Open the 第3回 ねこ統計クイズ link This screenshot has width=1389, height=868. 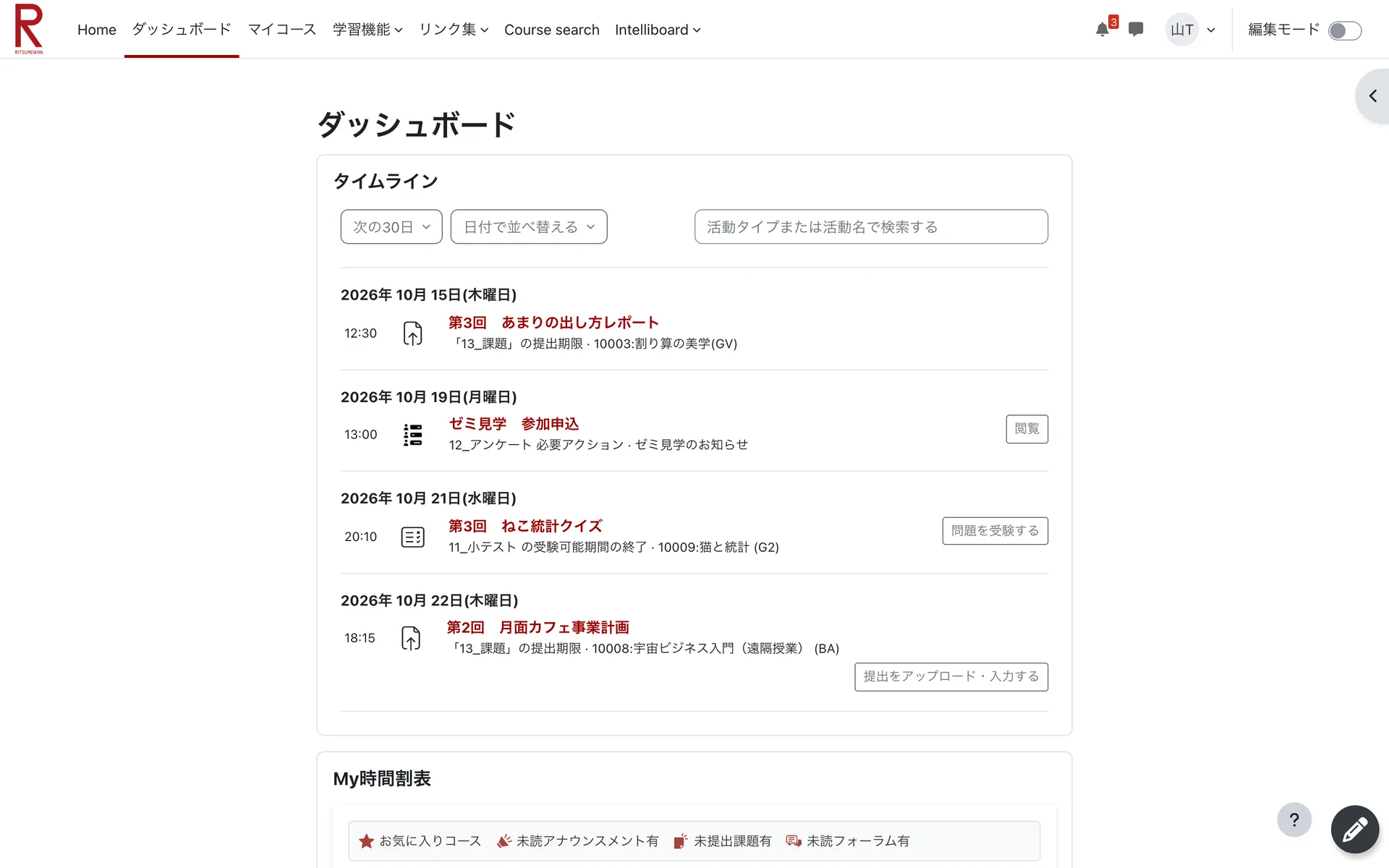point(525,526)
